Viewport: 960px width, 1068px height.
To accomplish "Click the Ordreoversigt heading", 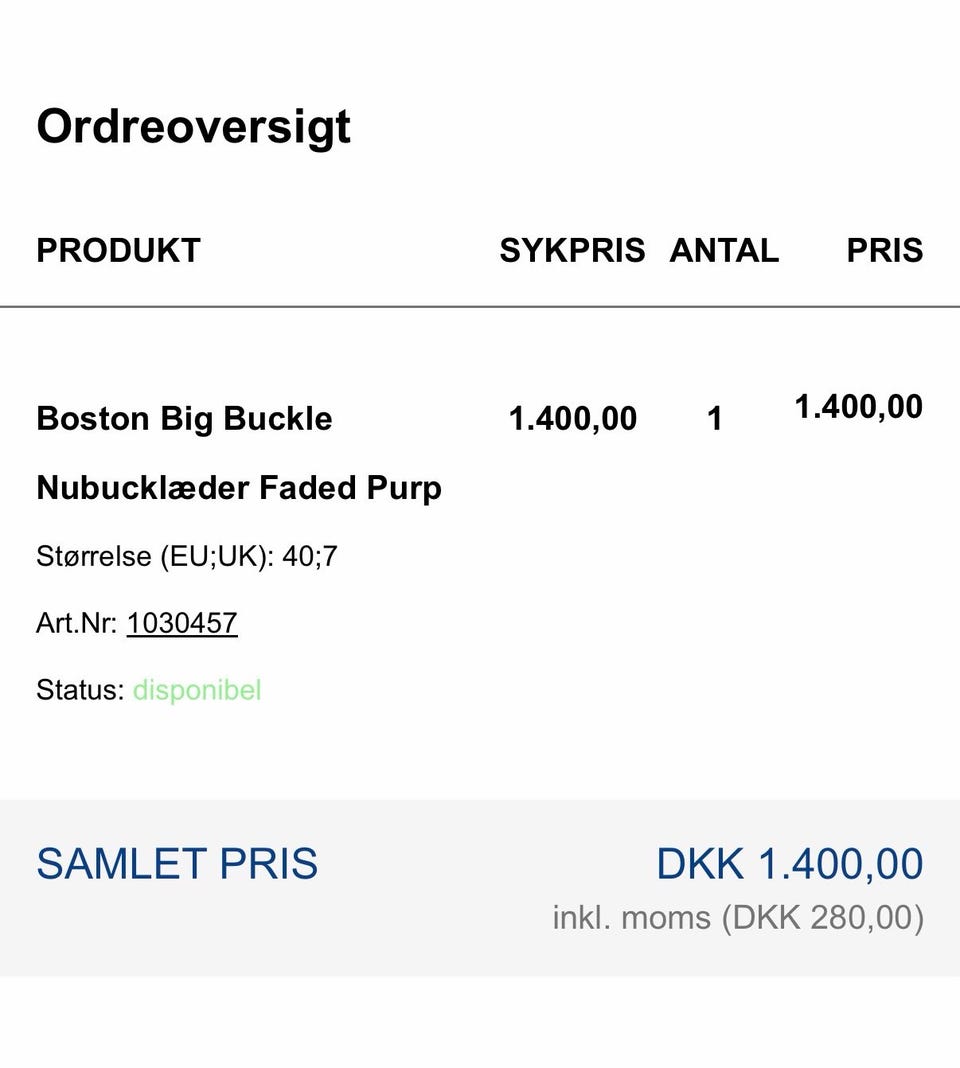I will [x=193, y=127].
